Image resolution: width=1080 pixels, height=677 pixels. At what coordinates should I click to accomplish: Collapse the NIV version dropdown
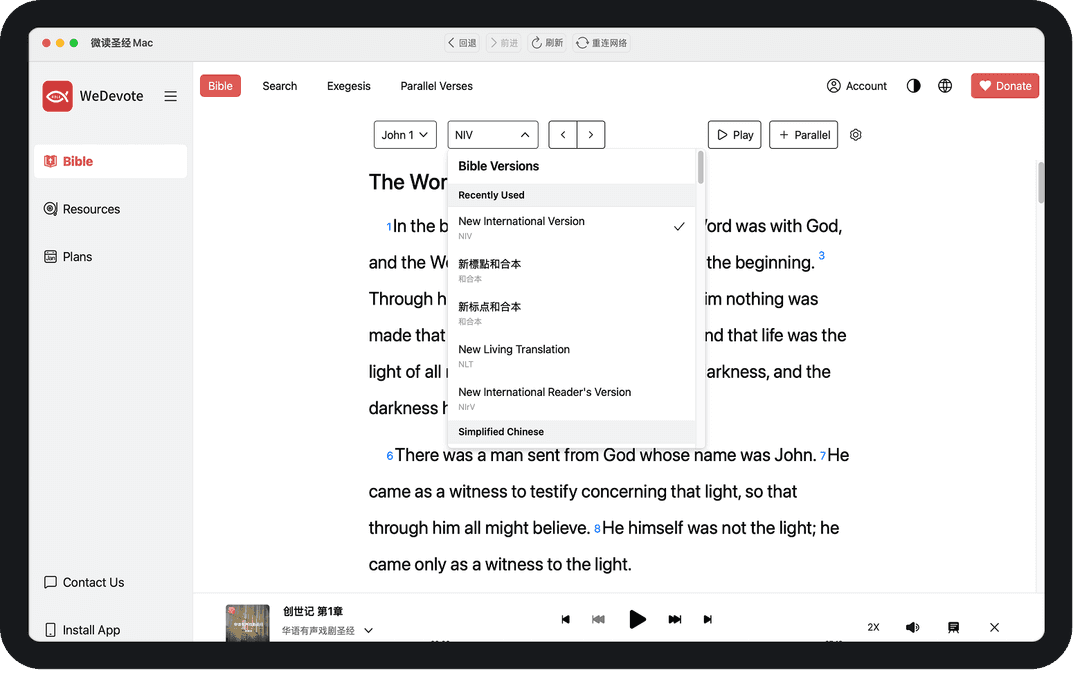pos(492,134)
